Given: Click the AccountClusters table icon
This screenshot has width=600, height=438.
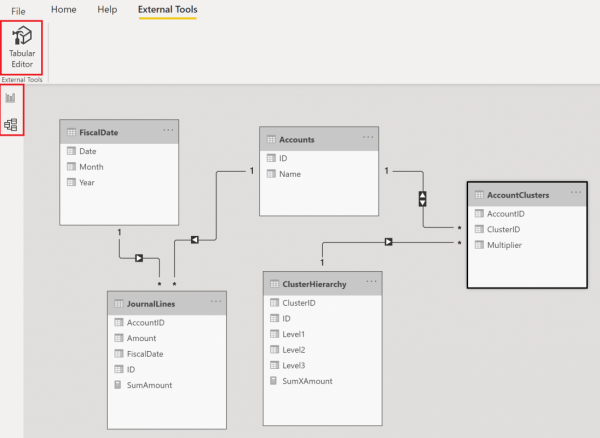Looking at the screenshot, I should pos(479,195).
